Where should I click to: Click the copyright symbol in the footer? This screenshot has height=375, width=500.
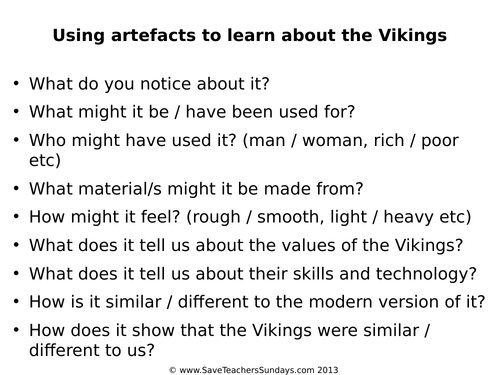pyautogui.click(x=173, y=370)
